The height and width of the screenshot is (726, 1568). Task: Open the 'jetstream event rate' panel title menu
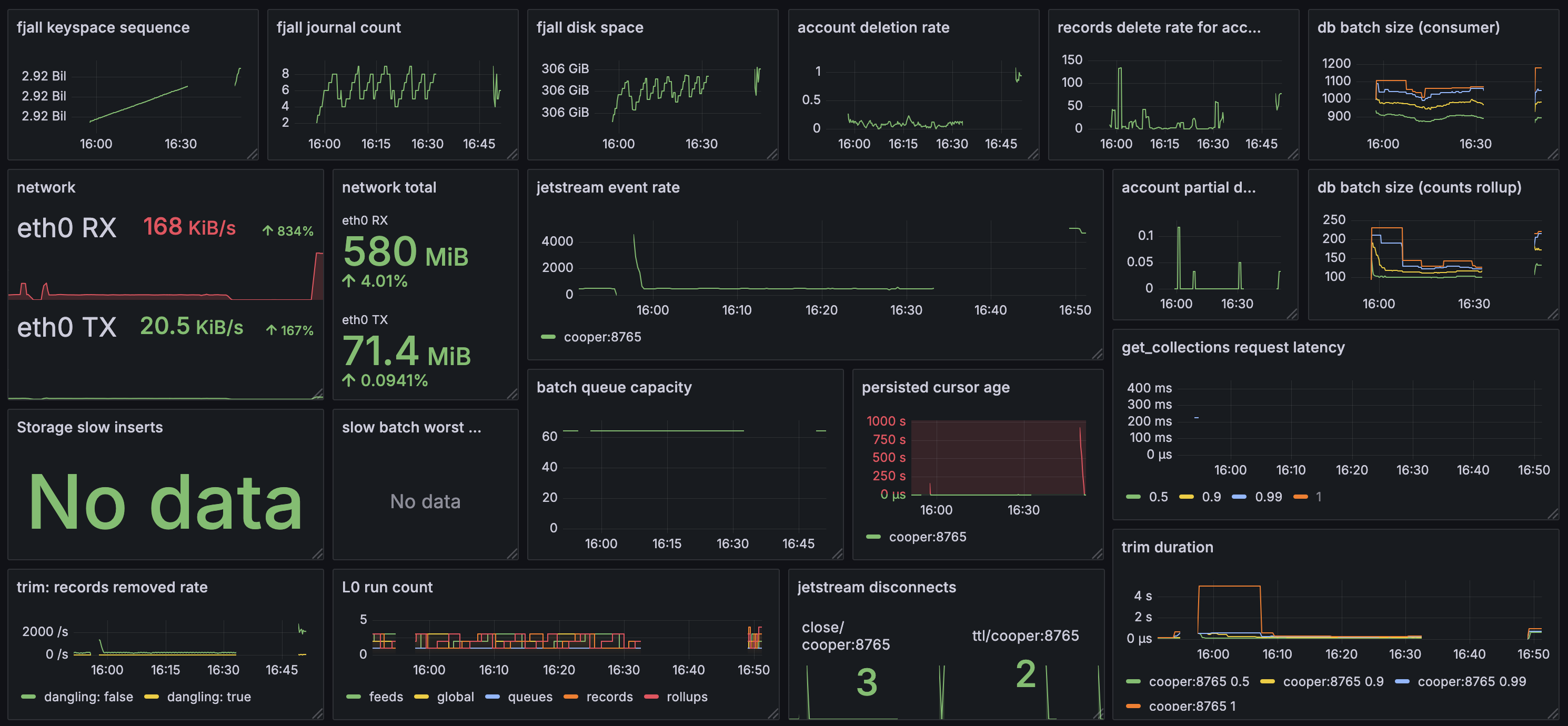[x=608, y=187]
